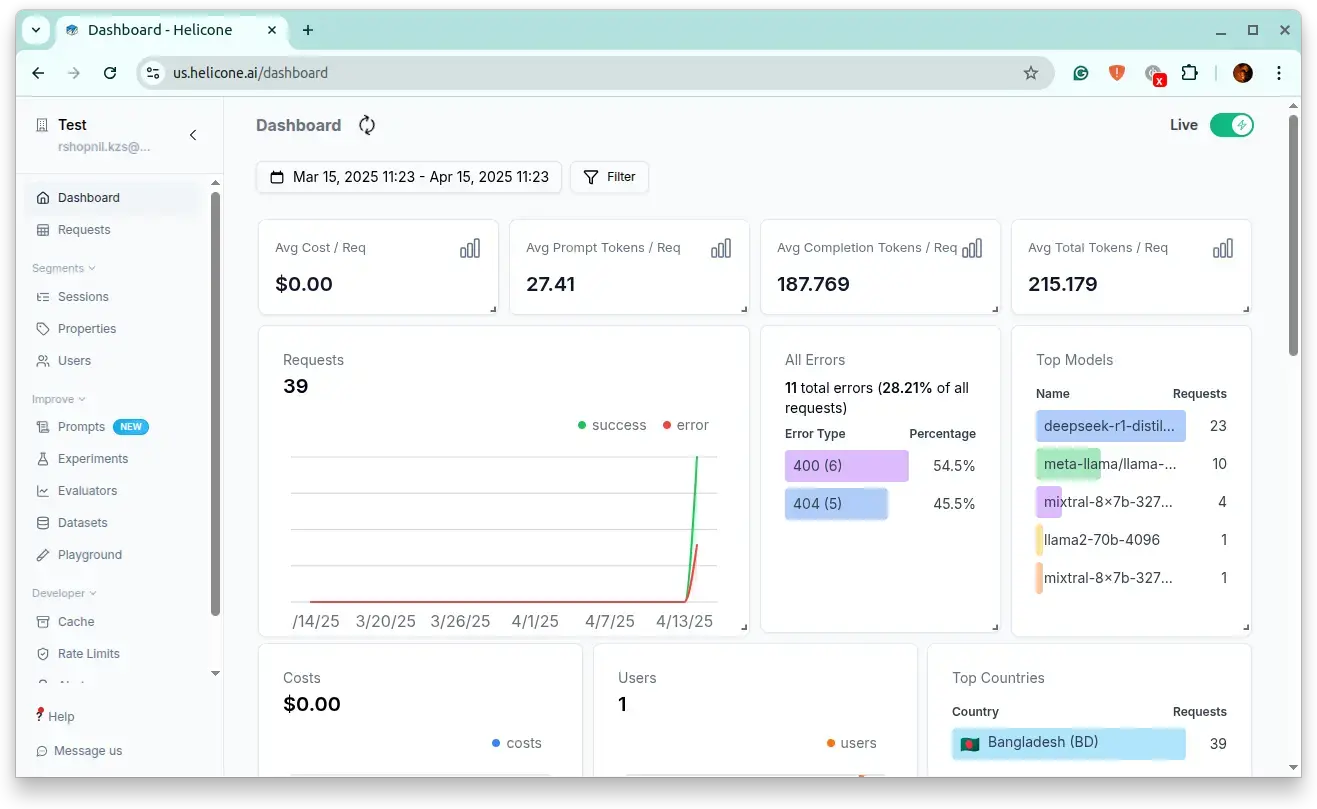Select the deepseek-r1-distil model bar
Viewport: 1317px width, 809px height.
click(1110, 426)
